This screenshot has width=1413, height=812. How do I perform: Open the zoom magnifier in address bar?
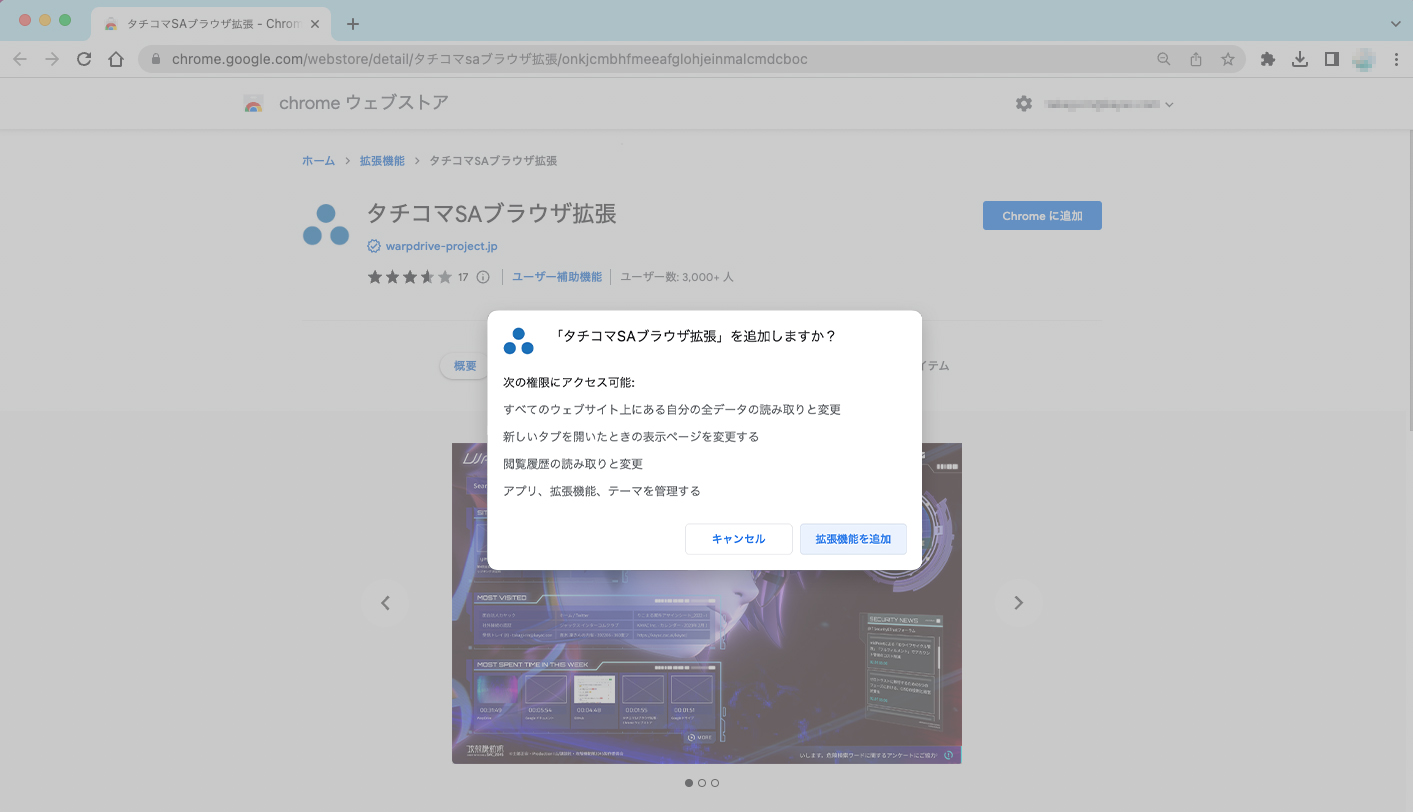tap(1164, 59)
